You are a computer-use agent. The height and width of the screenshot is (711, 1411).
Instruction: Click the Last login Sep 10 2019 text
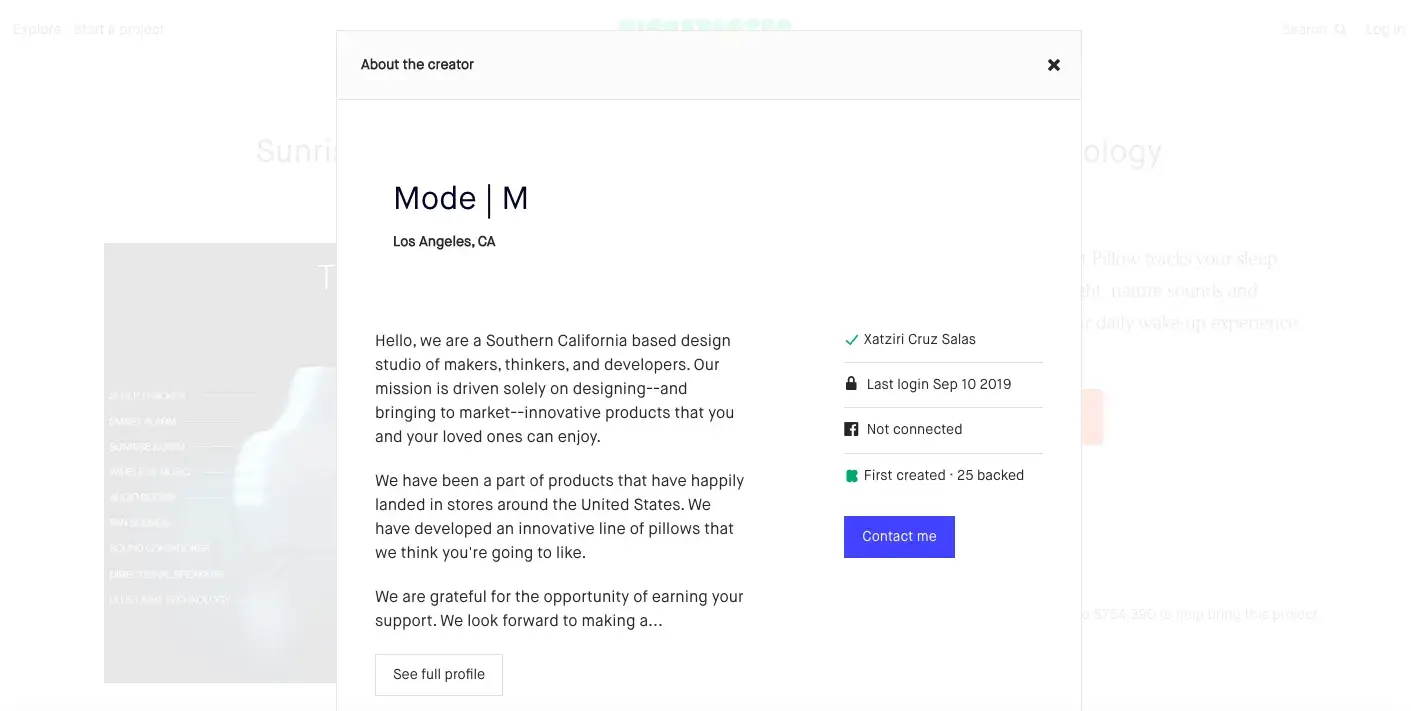click(938, 385)
